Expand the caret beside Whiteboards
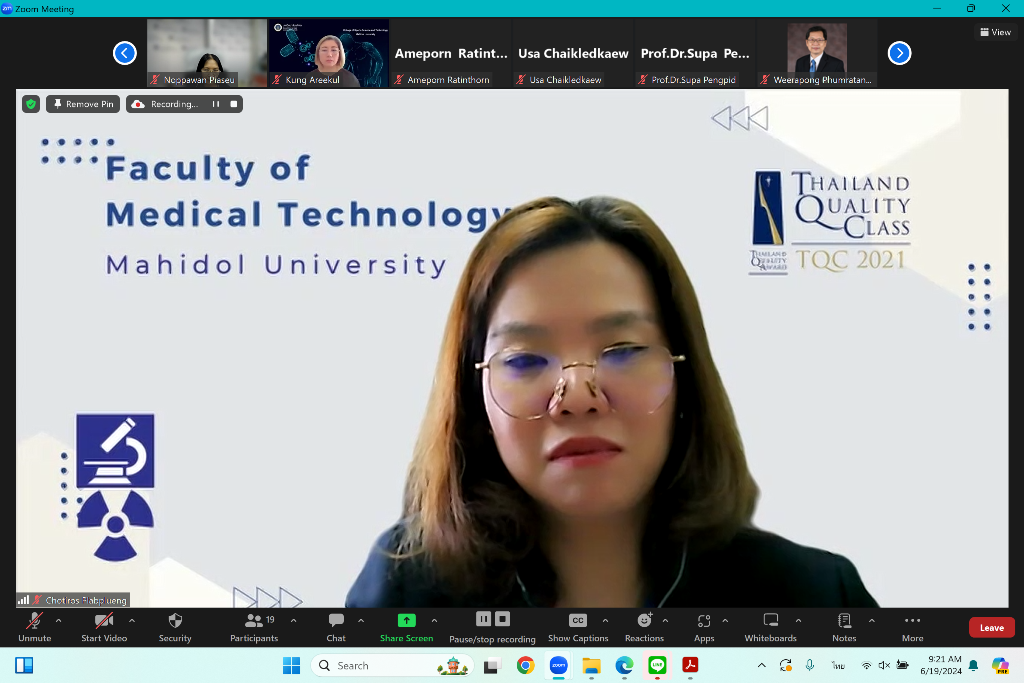 [798, 620]
